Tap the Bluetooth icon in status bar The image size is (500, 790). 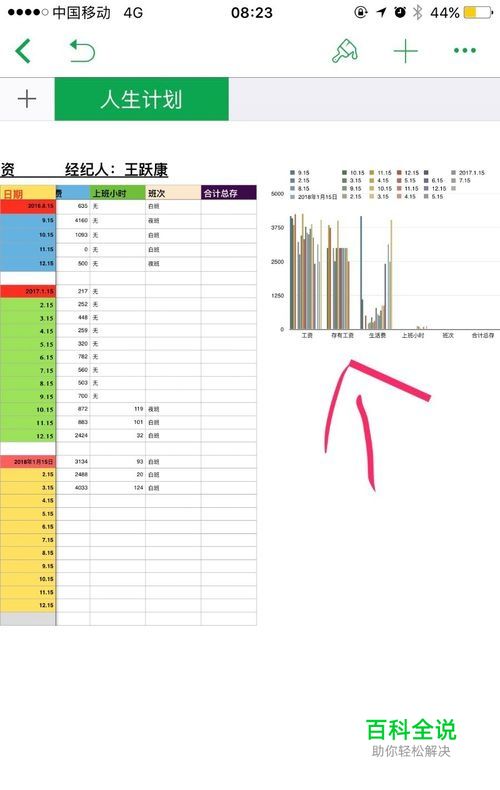(x=417, y=13)
